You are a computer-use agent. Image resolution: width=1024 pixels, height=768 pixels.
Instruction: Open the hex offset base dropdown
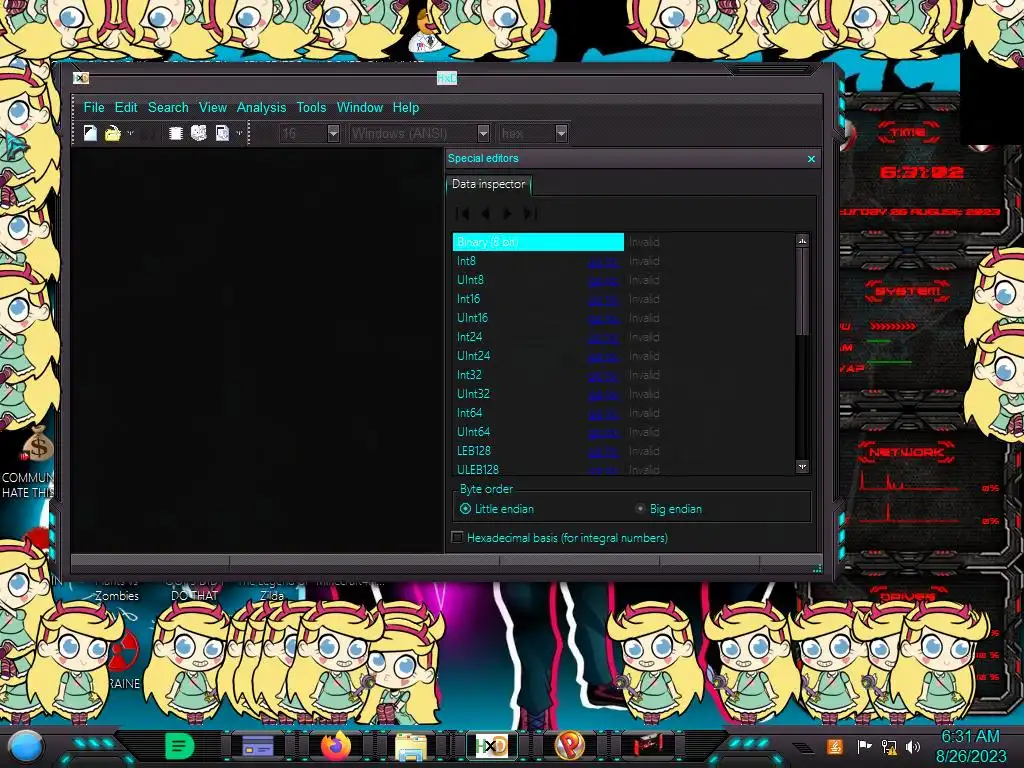pos(561,133)
